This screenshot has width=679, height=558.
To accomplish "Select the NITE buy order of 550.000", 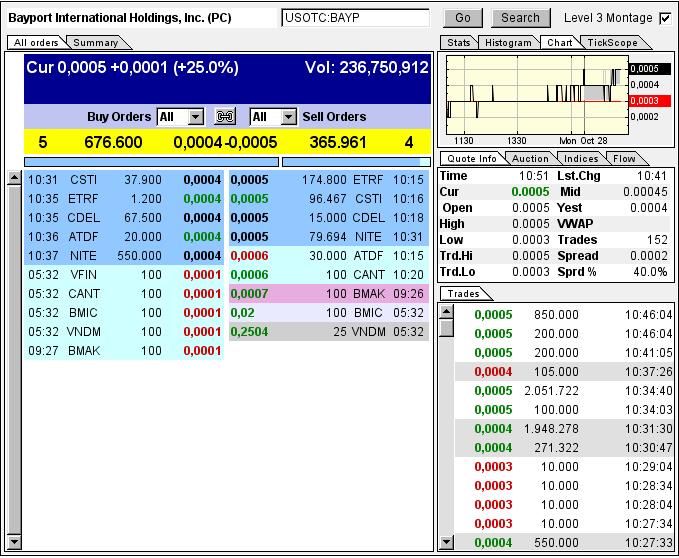I will pyautogui.click(x=124, y=256).
